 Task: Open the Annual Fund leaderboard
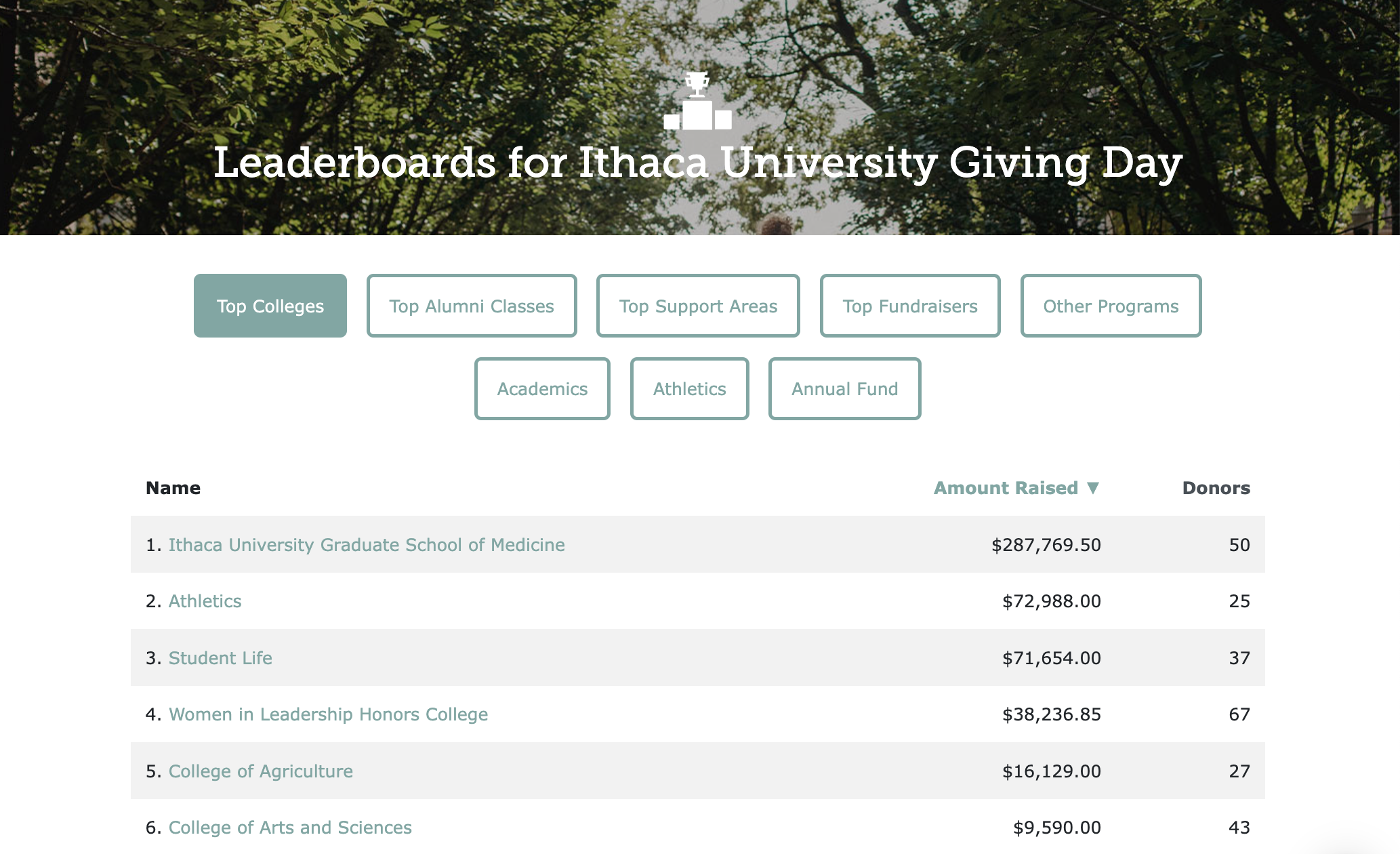[x=845, y=389]
